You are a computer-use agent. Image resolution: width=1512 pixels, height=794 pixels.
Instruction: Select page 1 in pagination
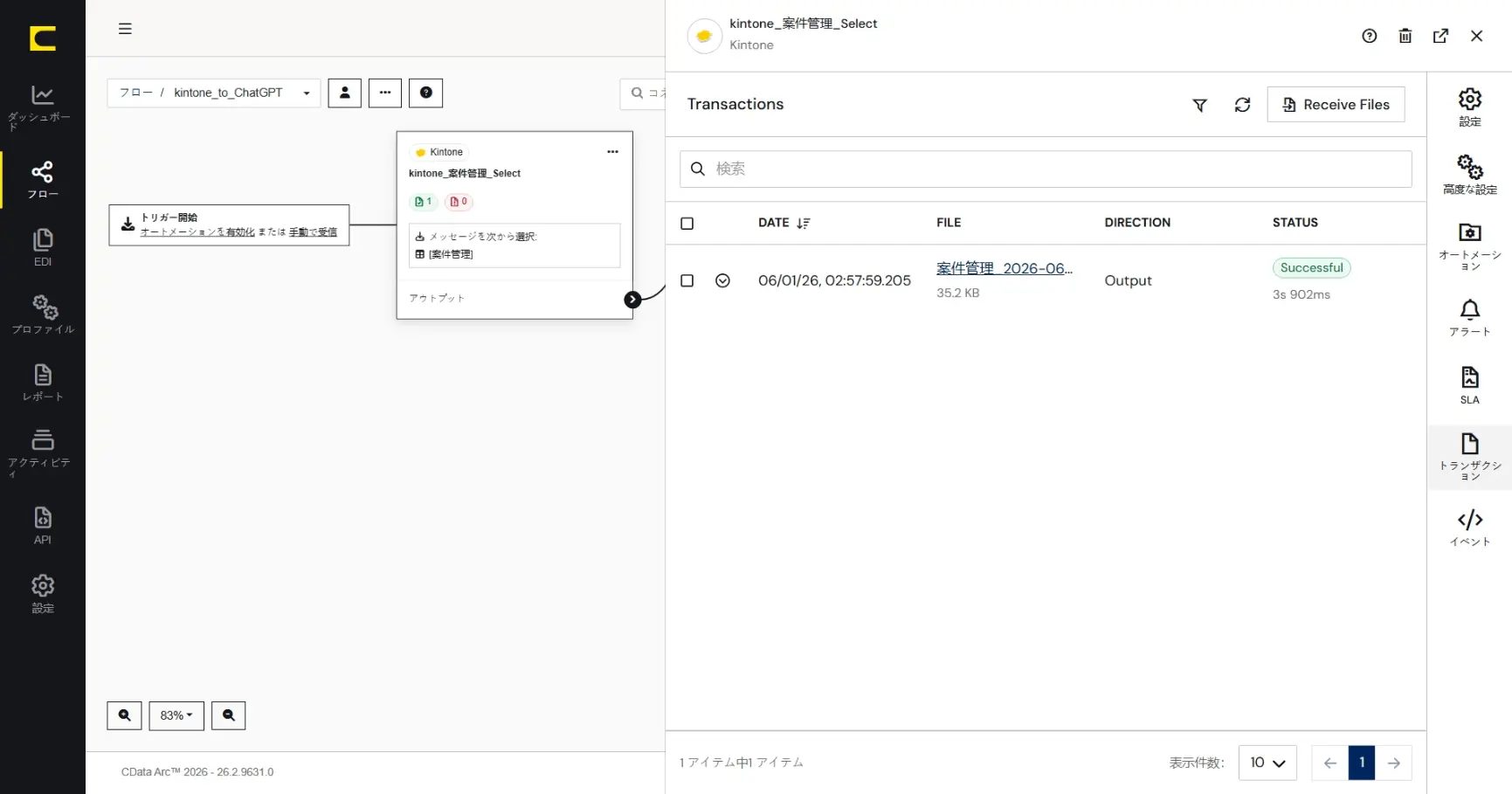[1362, 763]
